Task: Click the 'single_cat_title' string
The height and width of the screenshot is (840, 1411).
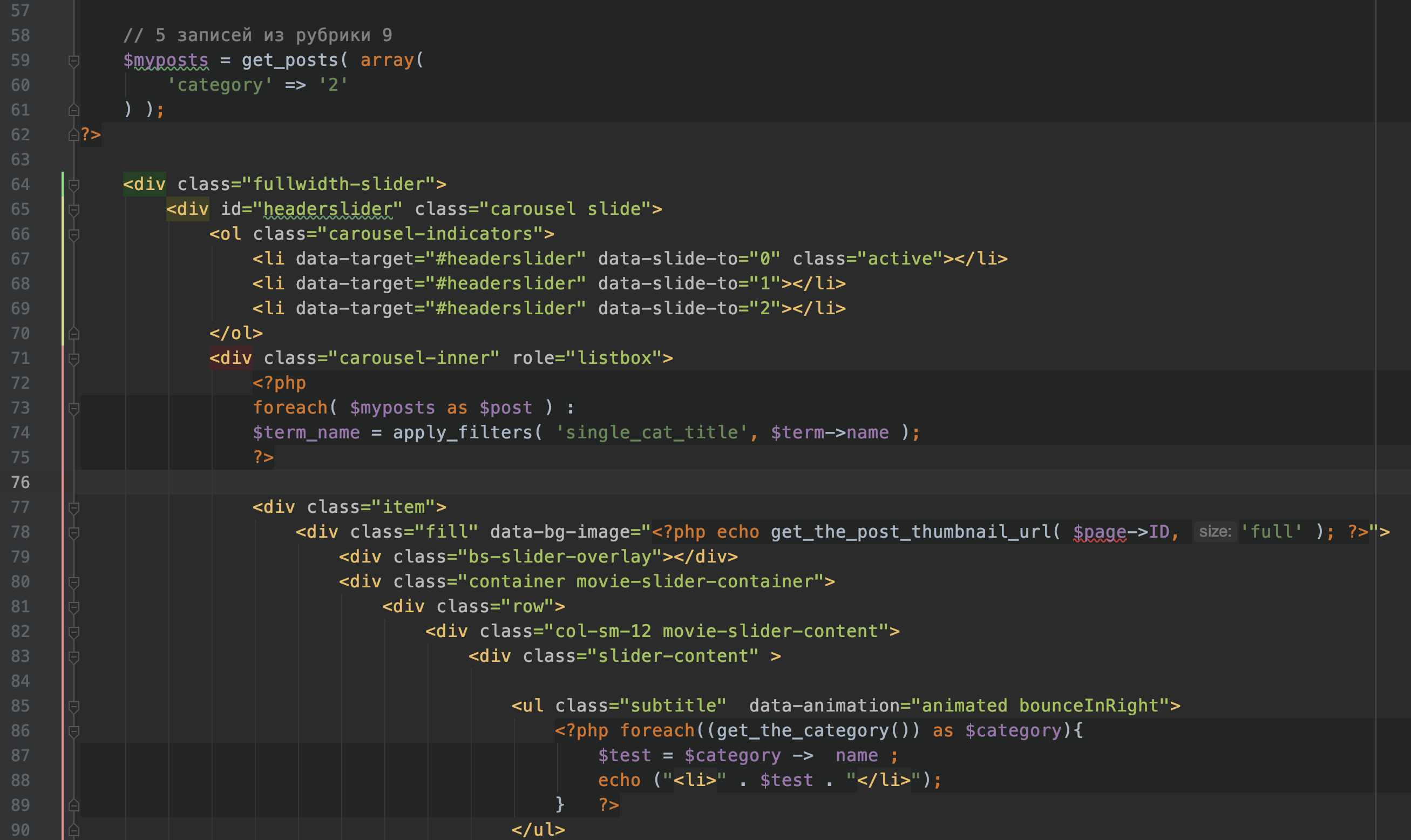Action: 652,432
